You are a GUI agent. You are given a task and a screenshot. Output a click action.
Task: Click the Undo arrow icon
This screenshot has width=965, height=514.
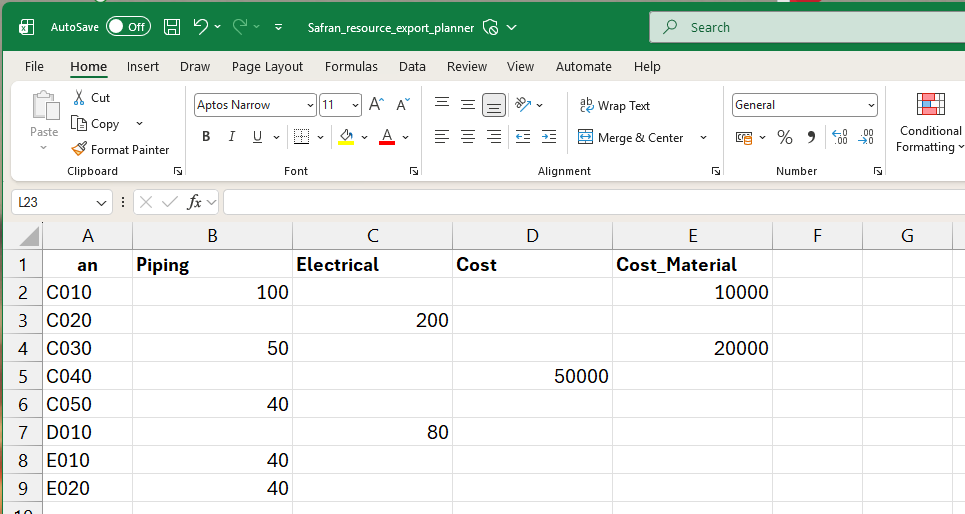coord(201,27)
